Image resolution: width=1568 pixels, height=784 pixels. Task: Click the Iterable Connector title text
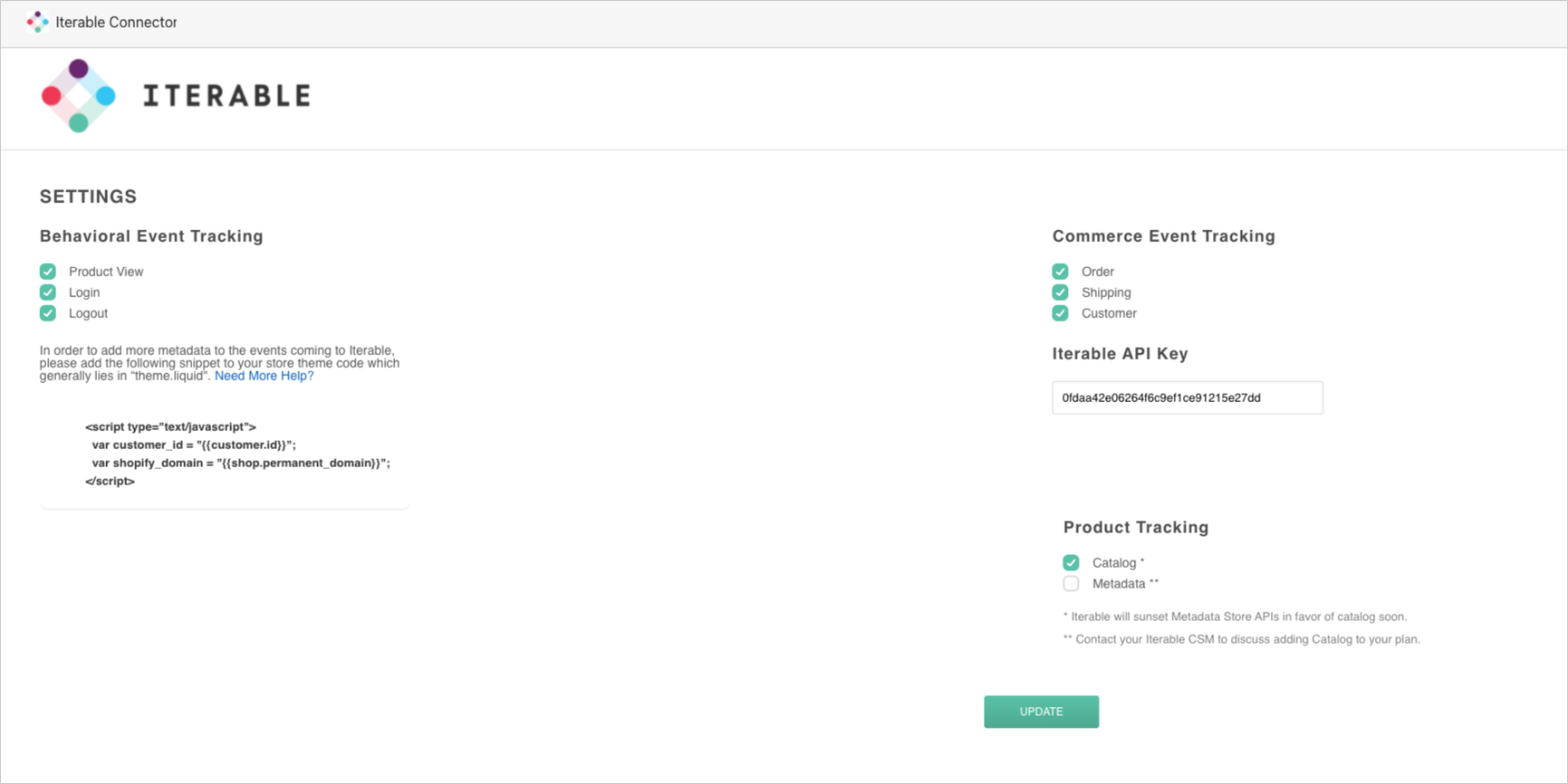[116, 22]
